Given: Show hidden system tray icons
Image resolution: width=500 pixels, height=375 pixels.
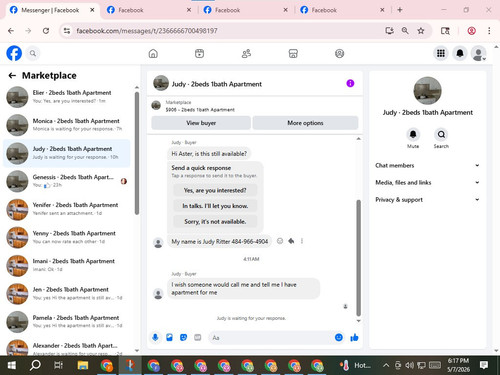Looking at the screenshot, I should click(386, 365).
